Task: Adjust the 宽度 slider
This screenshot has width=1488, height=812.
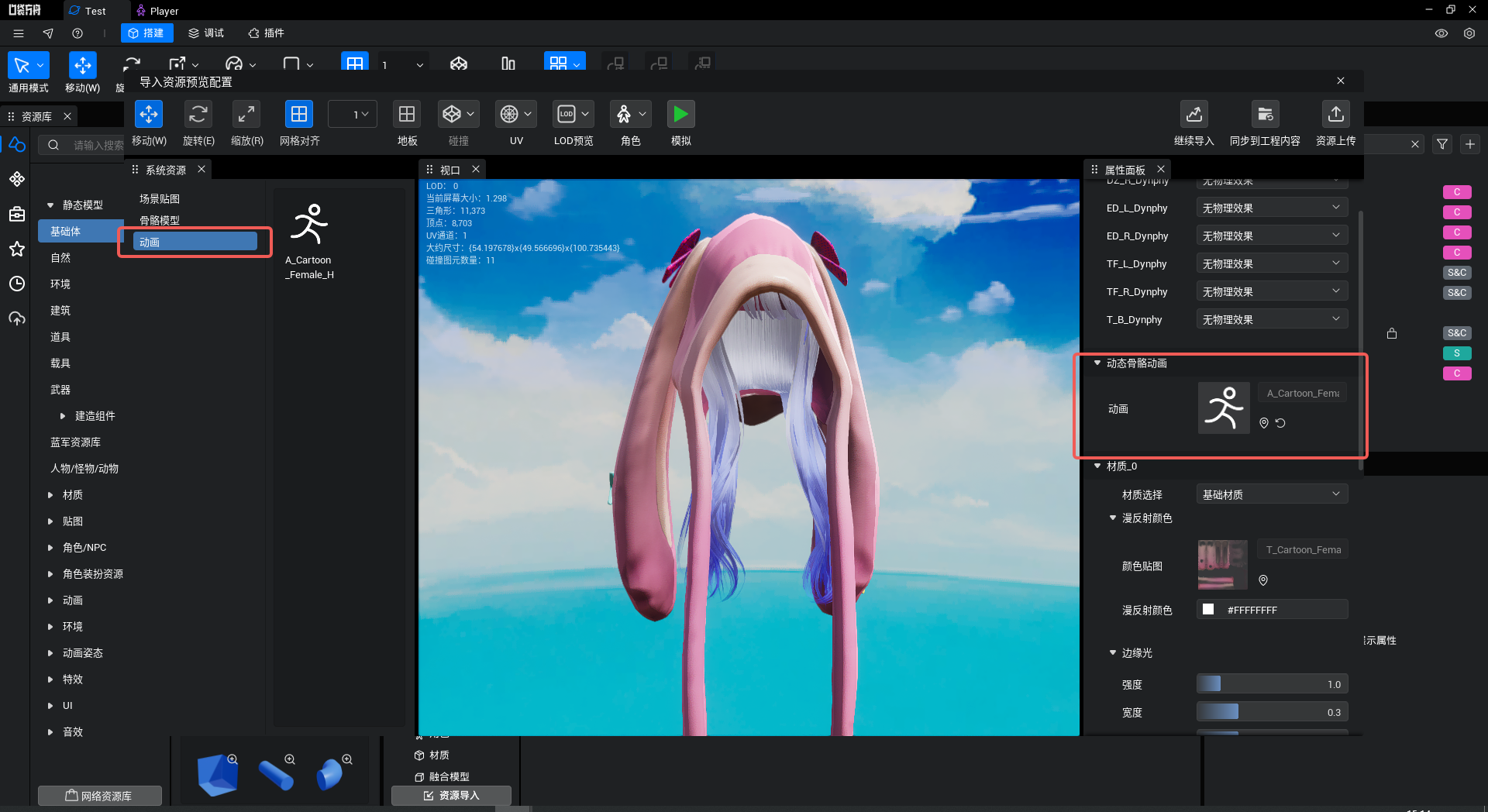Action: (x=1272, y=712)
